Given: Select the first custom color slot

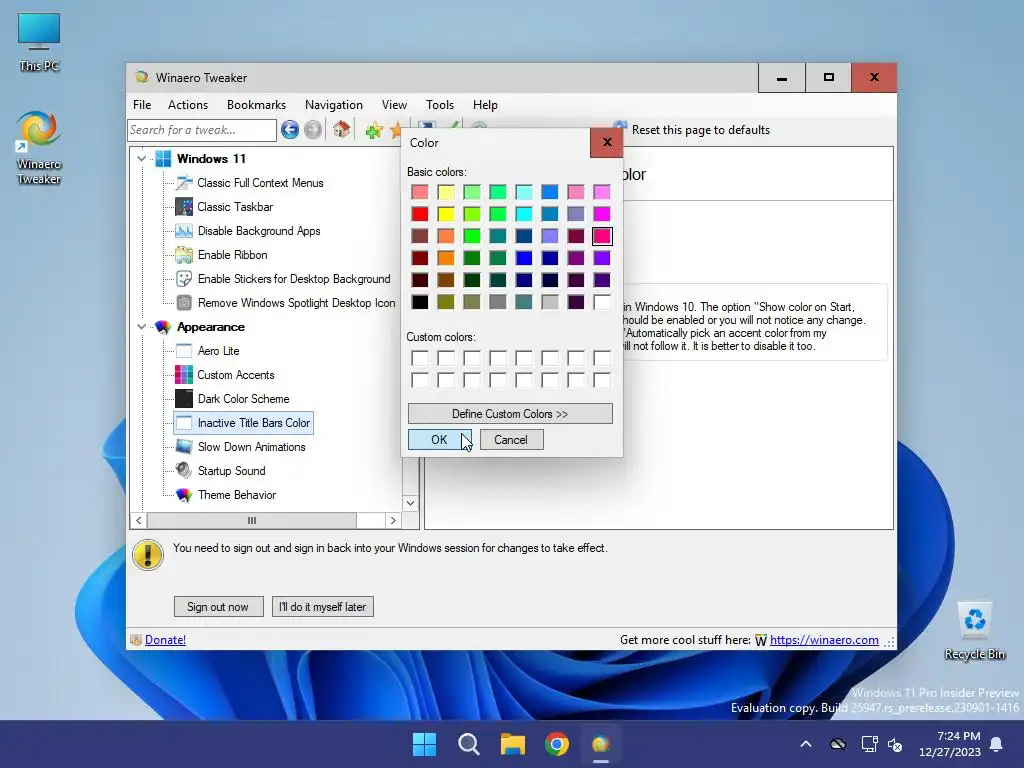Looking at the screenshot, I should pos(420,358).
